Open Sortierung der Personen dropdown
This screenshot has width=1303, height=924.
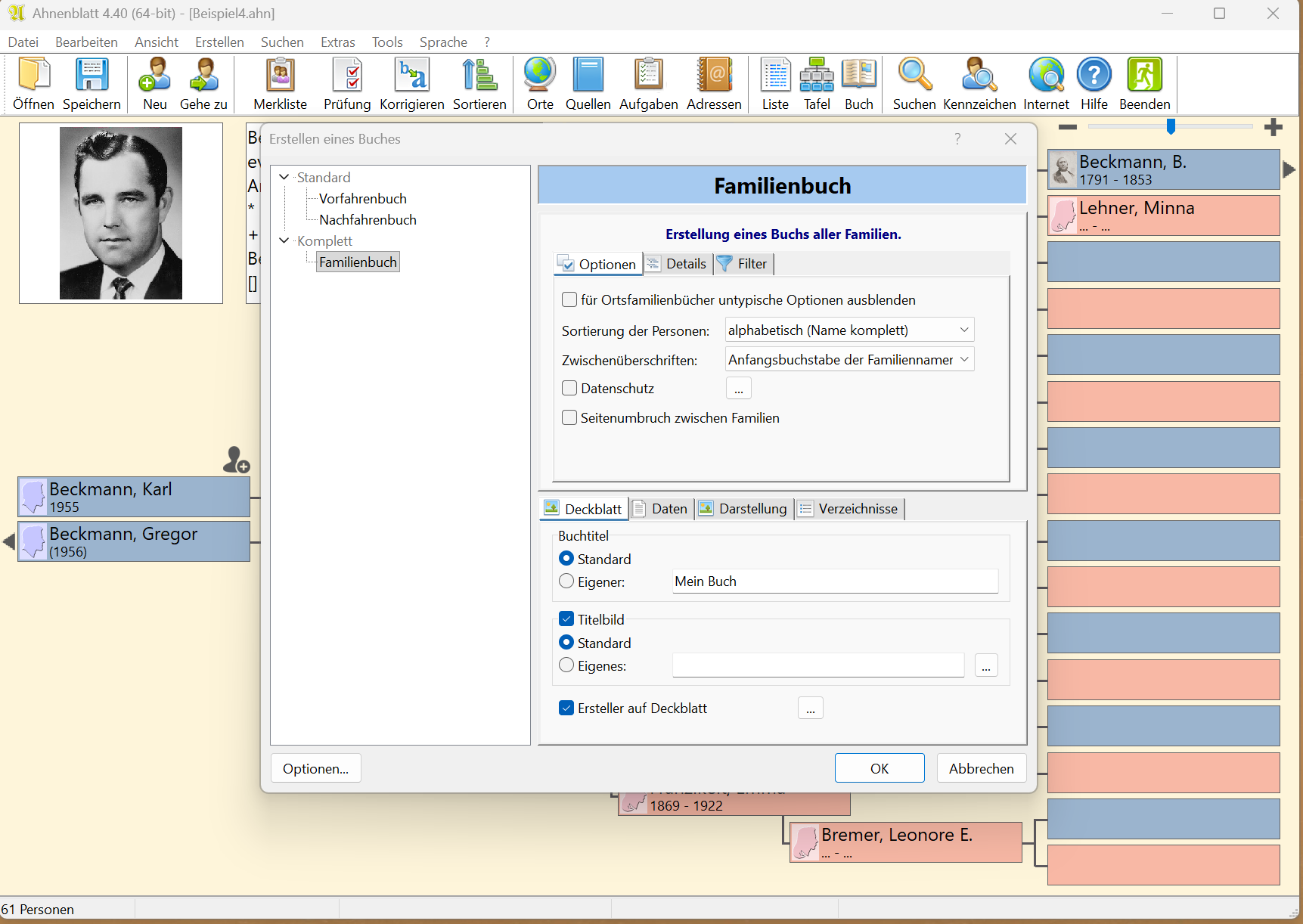point(849,330)
